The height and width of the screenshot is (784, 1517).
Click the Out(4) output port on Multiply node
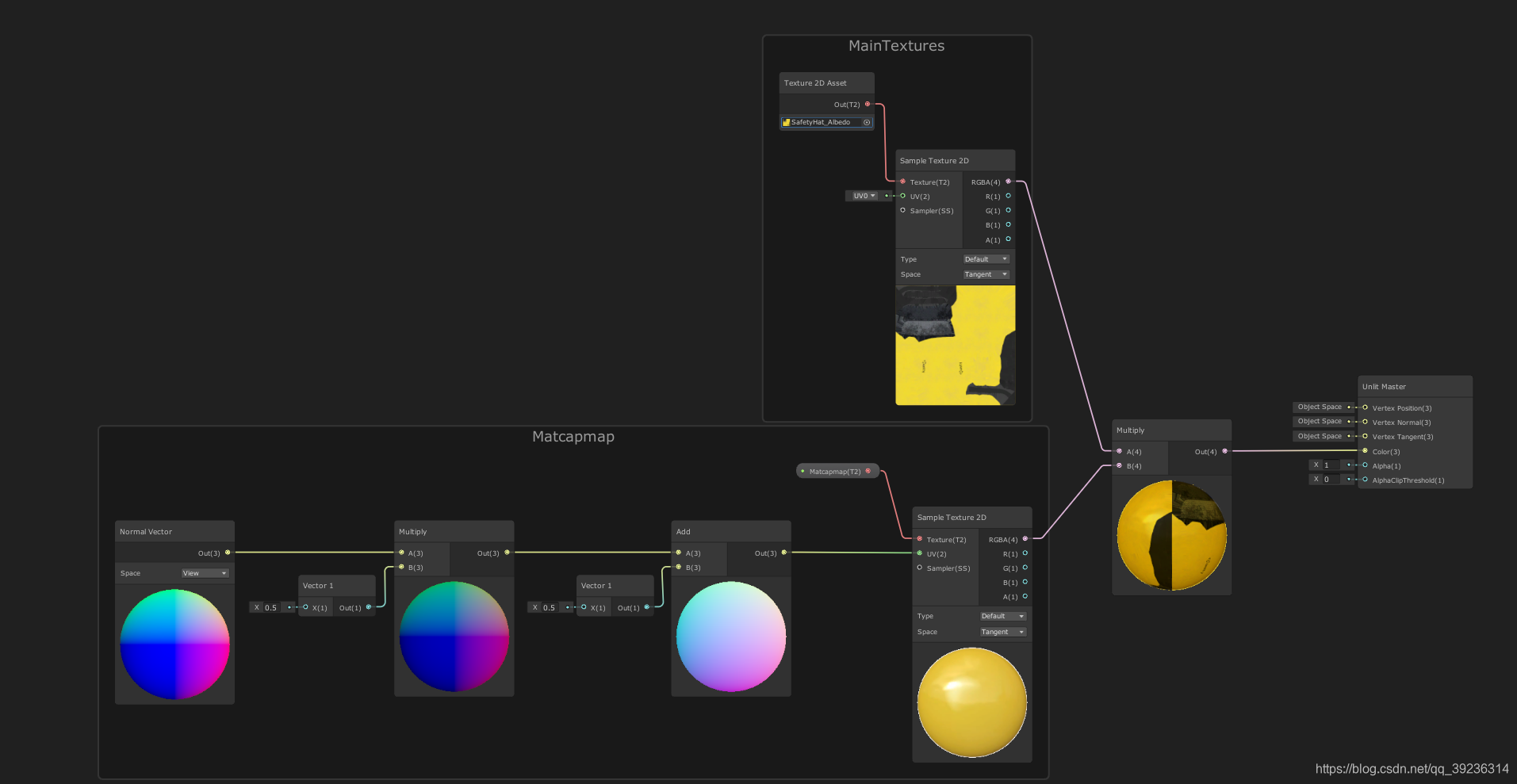[x=1224, y=451]
